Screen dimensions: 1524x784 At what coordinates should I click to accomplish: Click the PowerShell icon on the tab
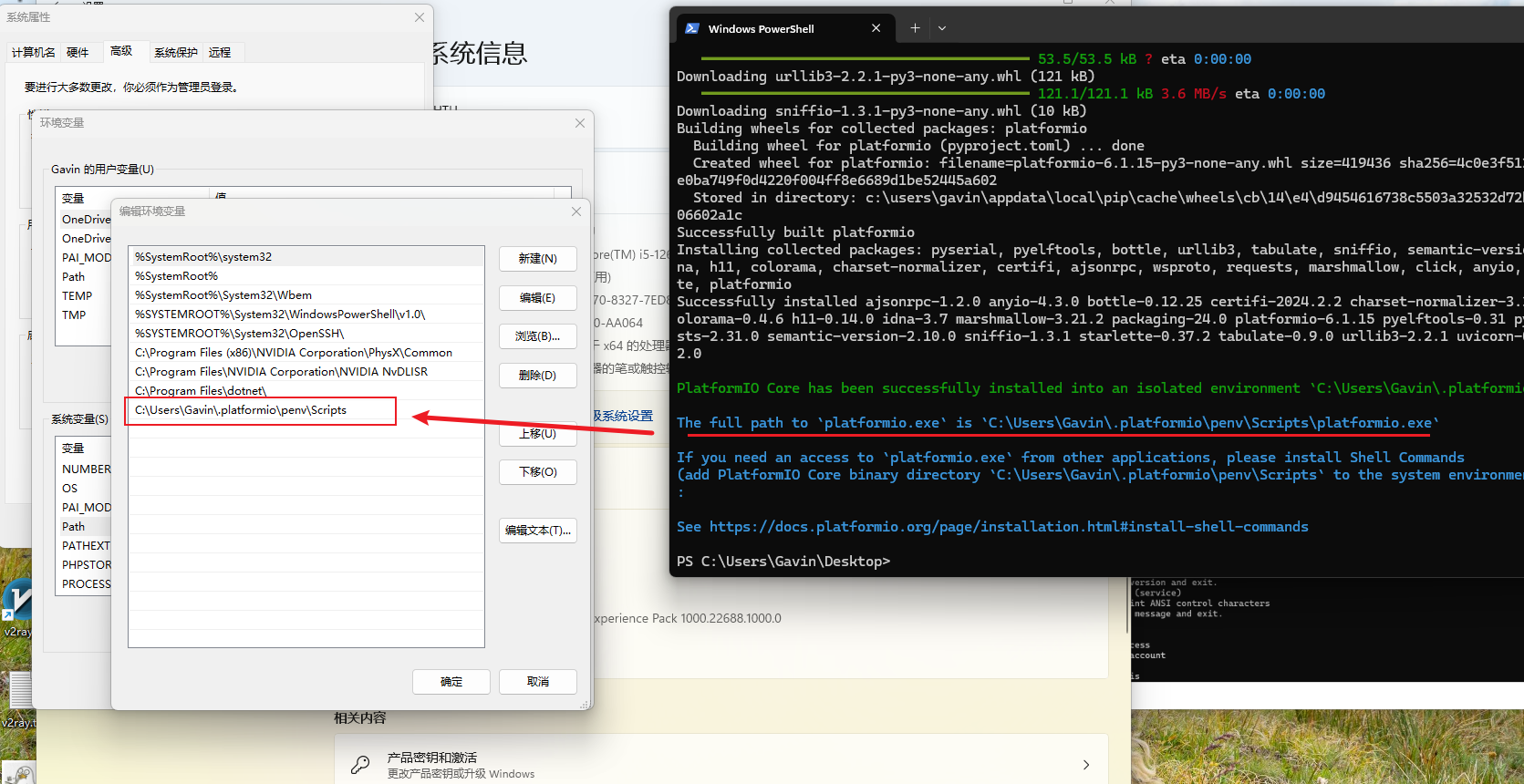tap(692, 28)
